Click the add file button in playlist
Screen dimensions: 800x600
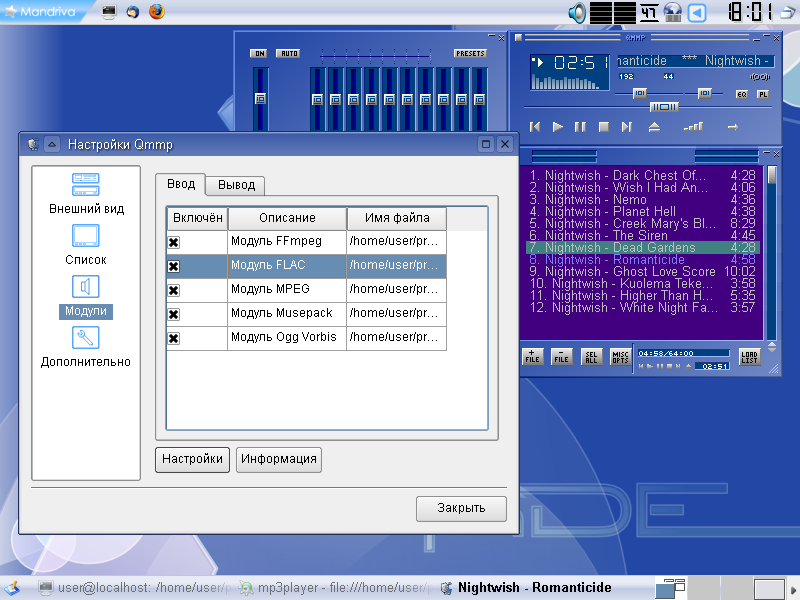point(533,357)
